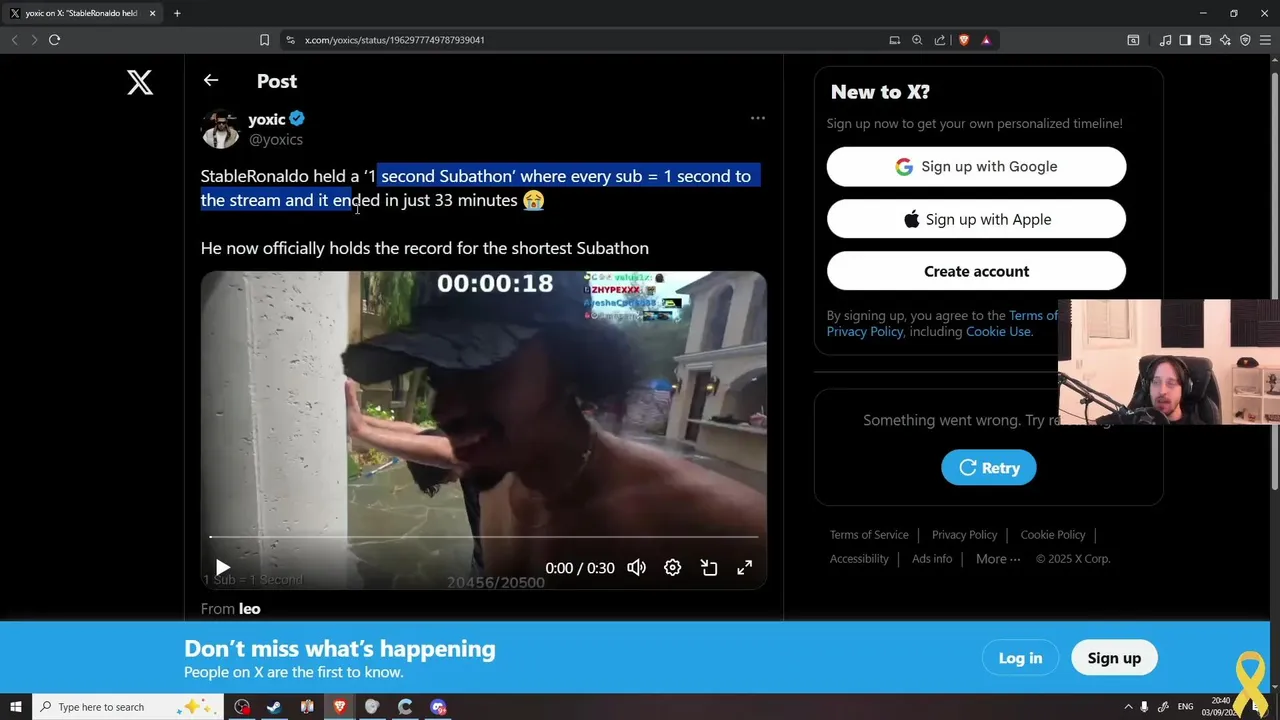This screenshot has width=1280, height=720.
Task: Expand the video to fullscreen
Action: [745, 568]
